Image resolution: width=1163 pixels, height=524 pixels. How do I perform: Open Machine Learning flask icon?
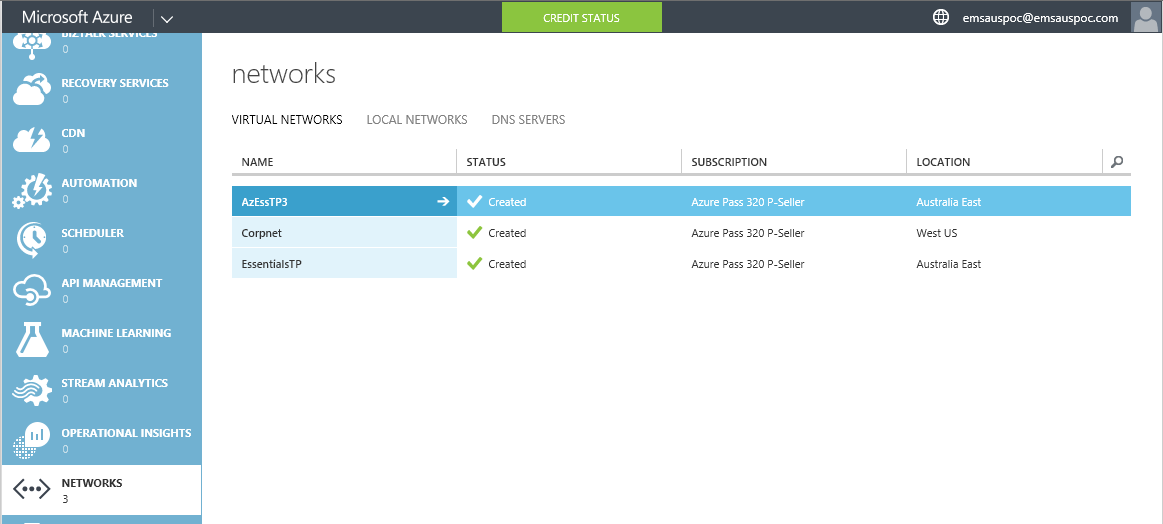[32, 340]
